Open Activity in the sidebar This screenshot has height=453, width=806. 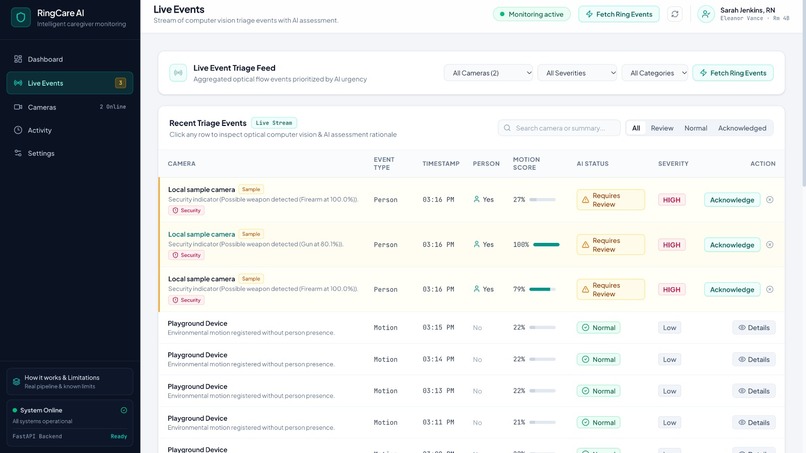(x=70, y=130)
